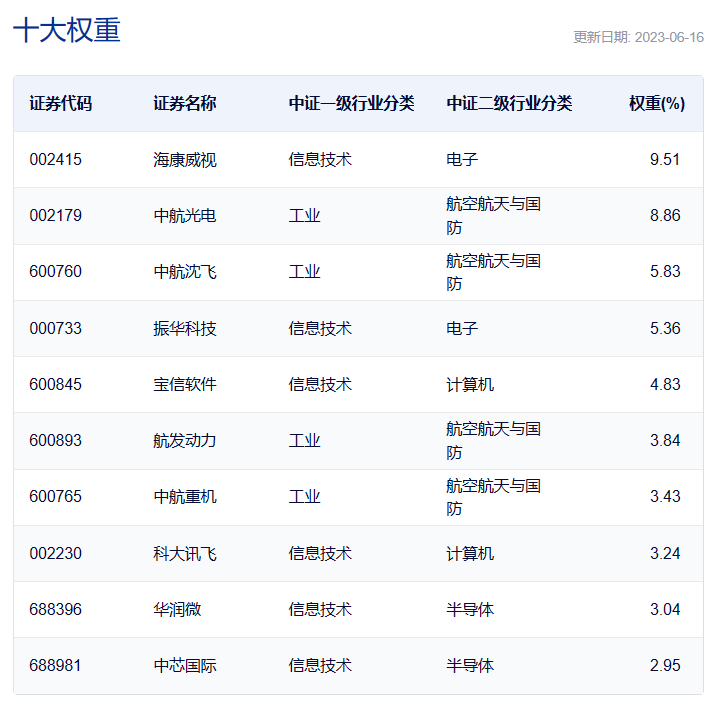The width and height of the screenshot is (724, 708).
Task: Click the 中证一级行业分类 column header
Action: click(x=351, y=103)
